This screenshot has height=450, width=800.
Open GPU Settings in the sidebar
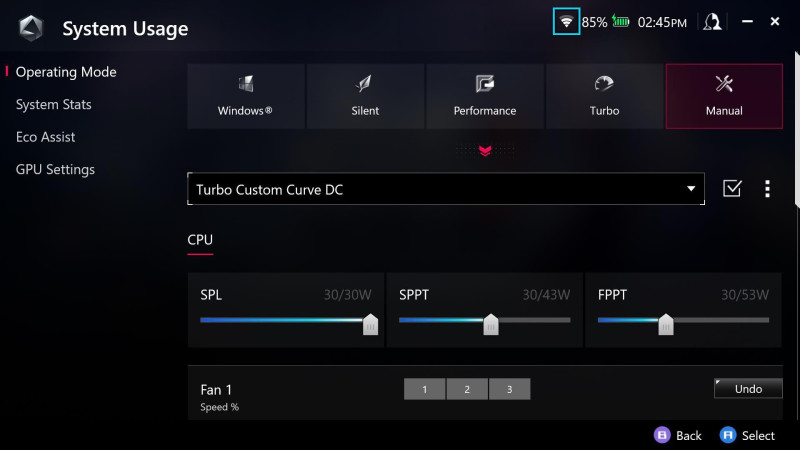55,169
